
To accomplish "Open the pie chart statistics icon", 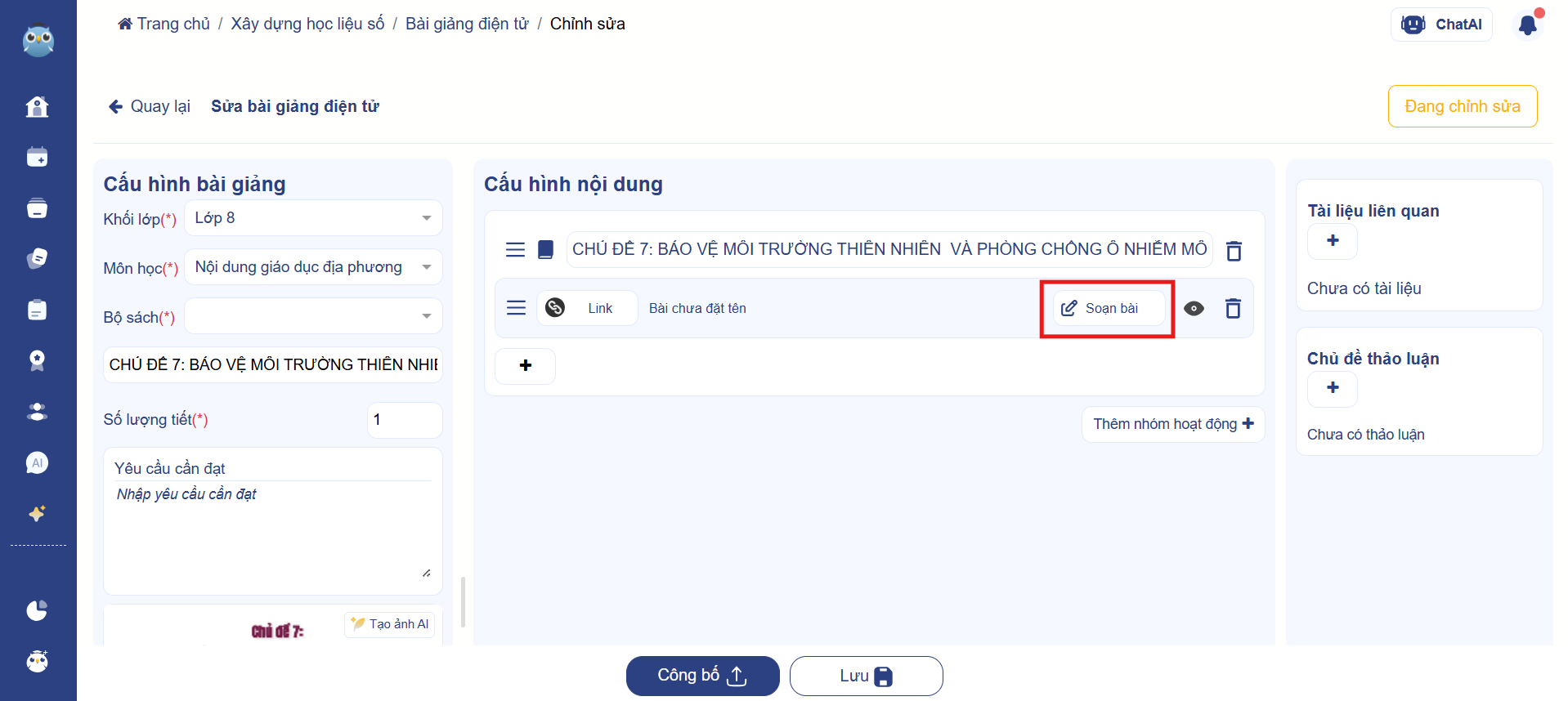I will [x=38, y=610].
